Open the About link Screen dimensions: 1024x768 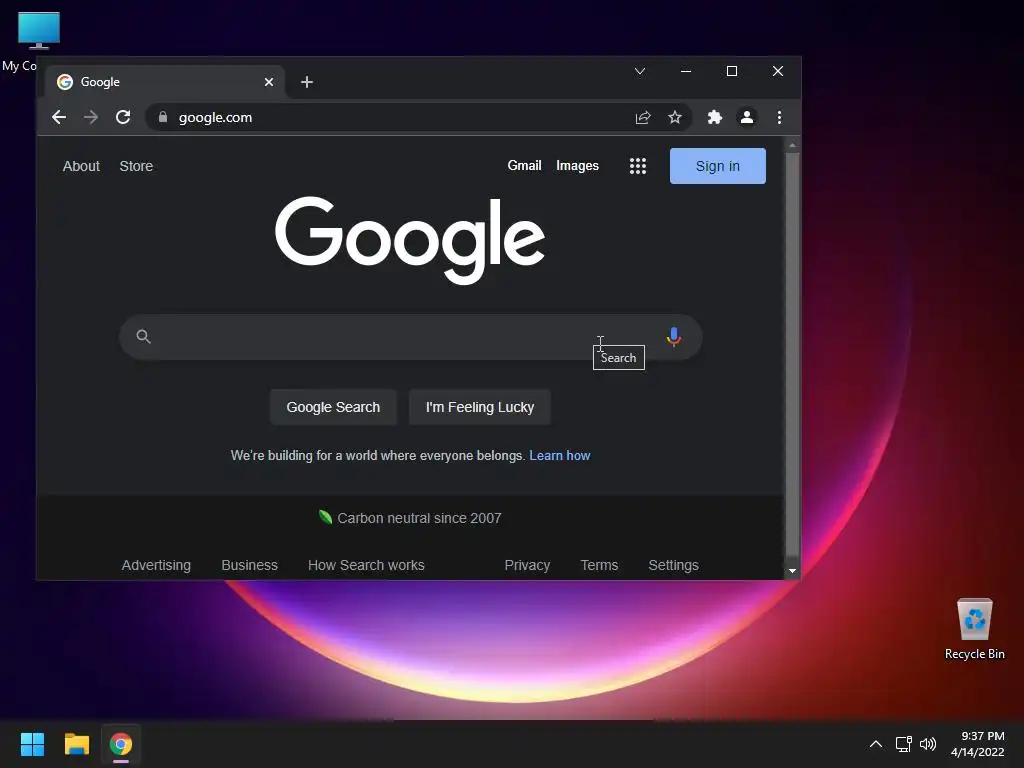[x=81, y=166]
